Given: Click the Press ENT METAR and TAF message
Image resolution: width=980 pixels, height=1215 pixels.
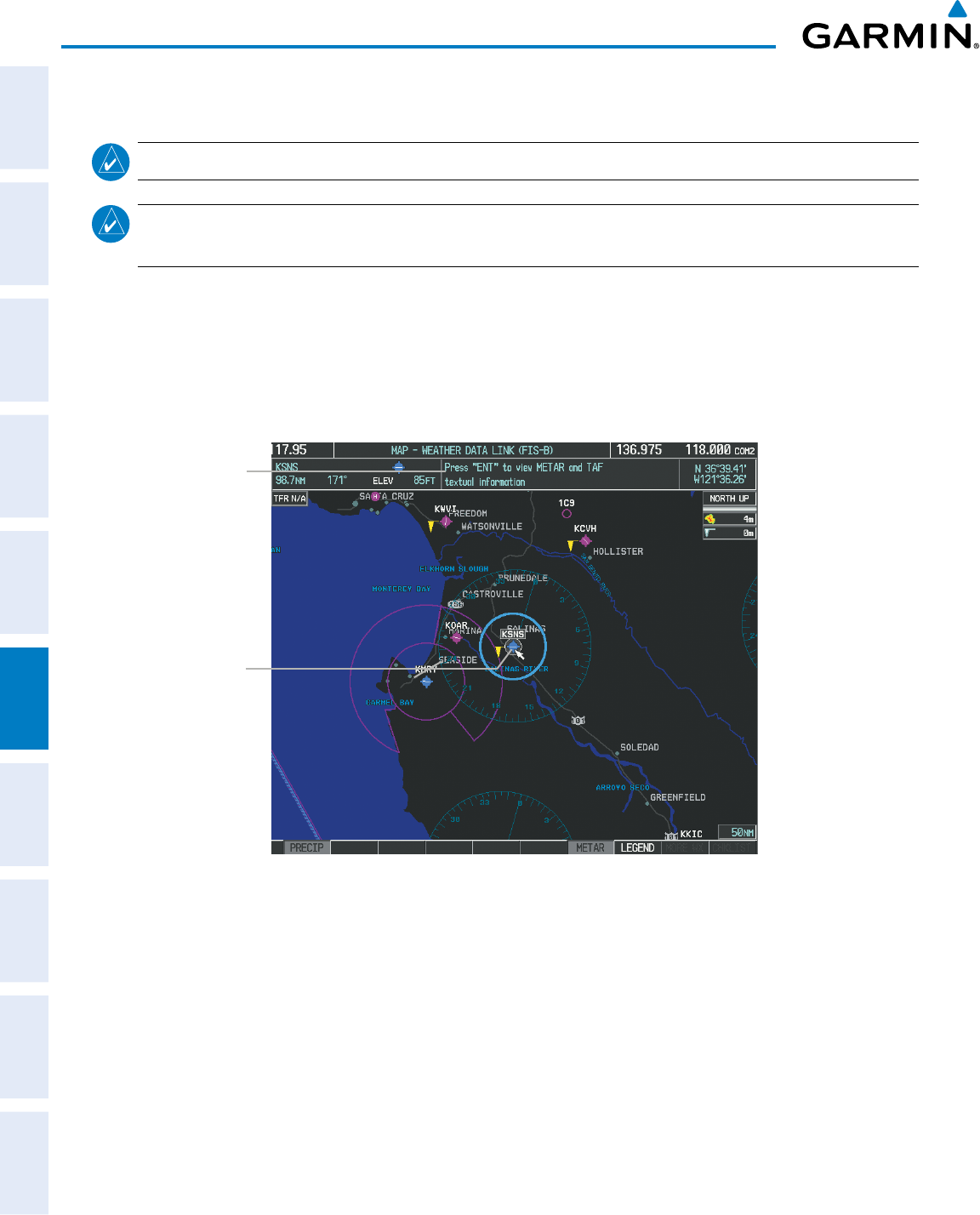Looking at the screenshot, I should point(524,475).
